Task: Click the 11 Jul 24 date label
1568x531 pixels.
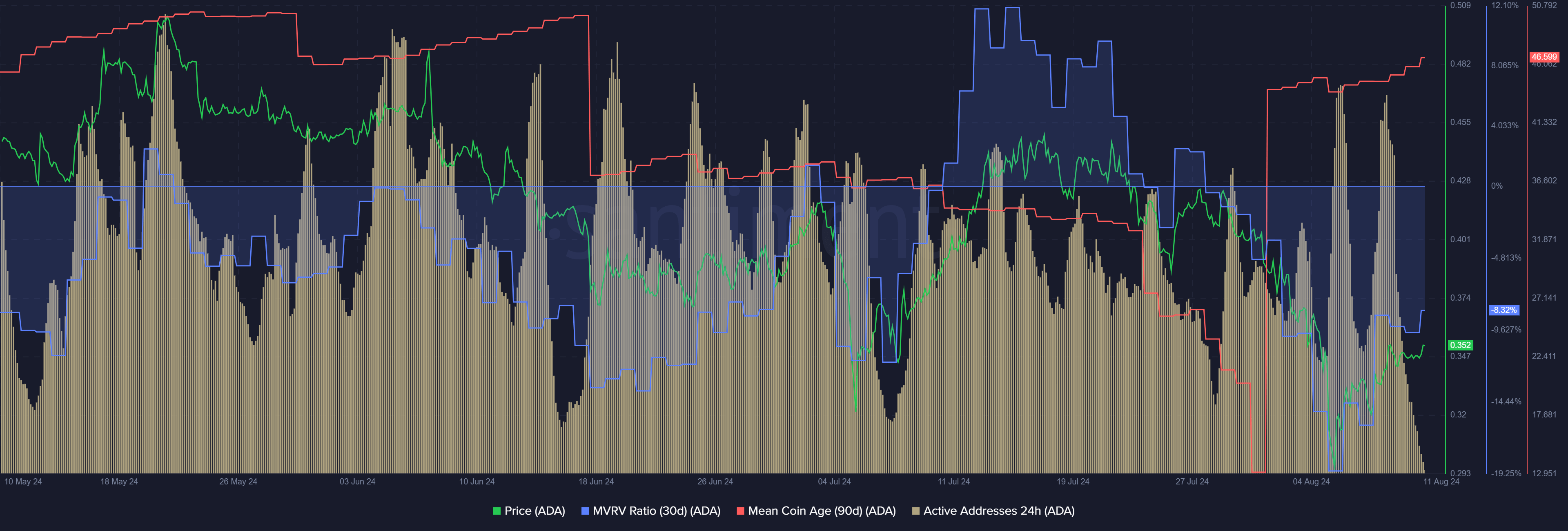Action: coord(954,482)
